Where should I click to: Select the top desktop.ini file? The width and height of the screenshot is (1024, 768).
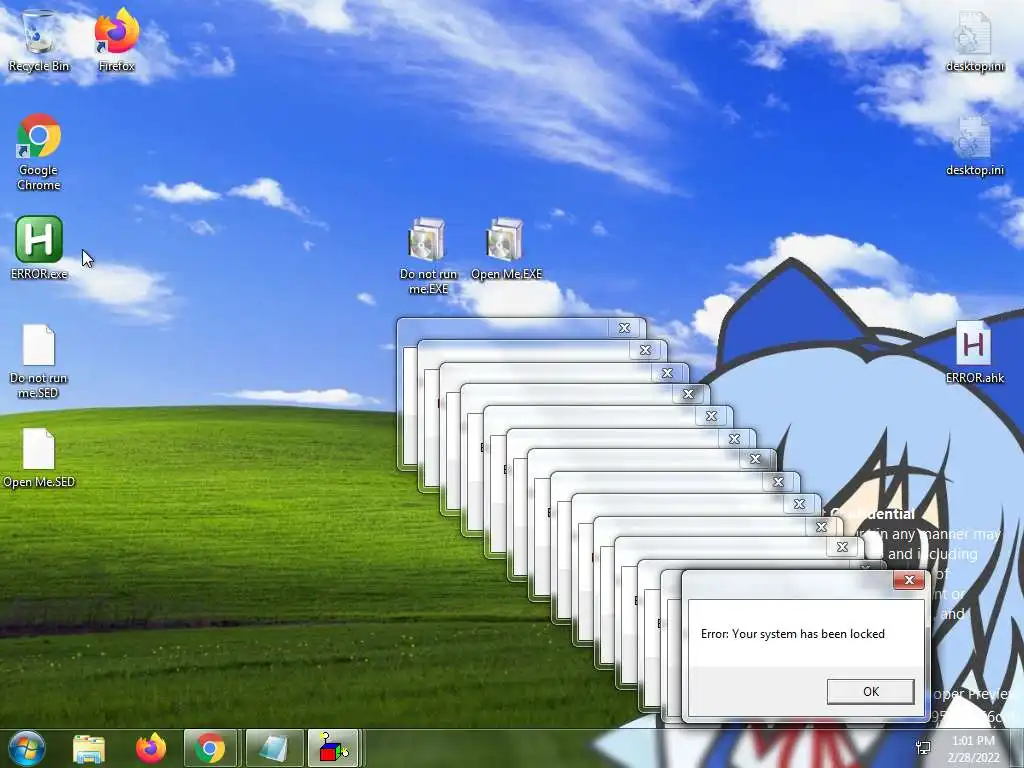click(974, 40)
